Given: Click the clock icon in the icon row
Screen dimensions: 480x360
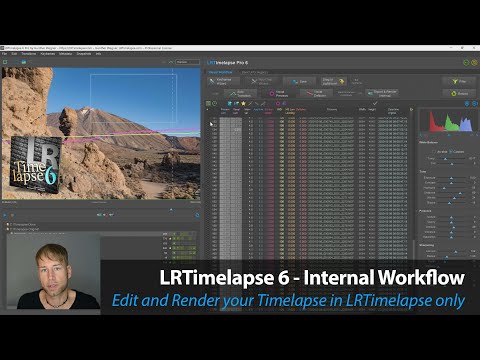Looking at the screenshot, I should coord(214,104).
